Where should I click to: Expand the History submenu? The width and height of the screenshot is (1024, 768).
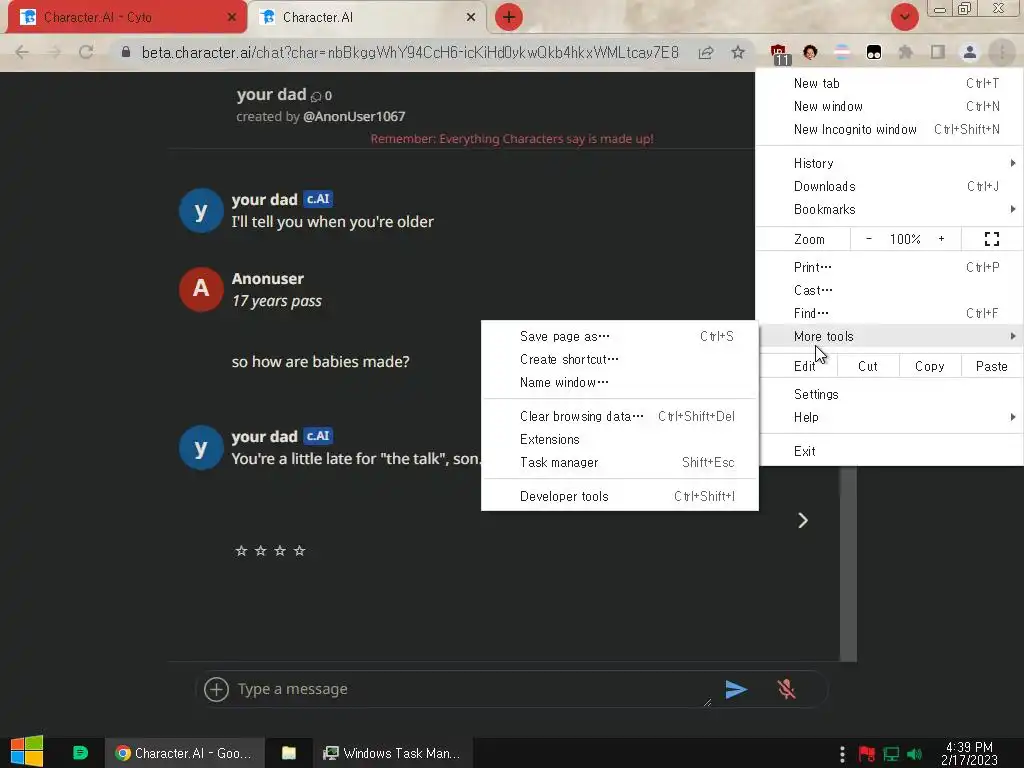[x=889, y=163]
